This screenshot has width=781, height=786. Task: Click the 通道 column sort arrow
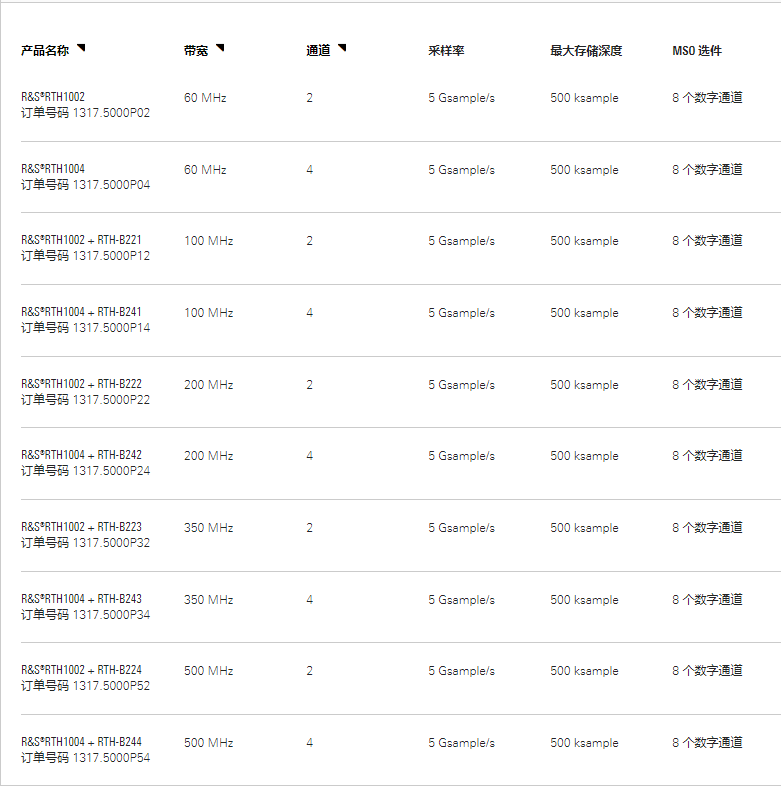pyautogui.click(x=342, y=48)
